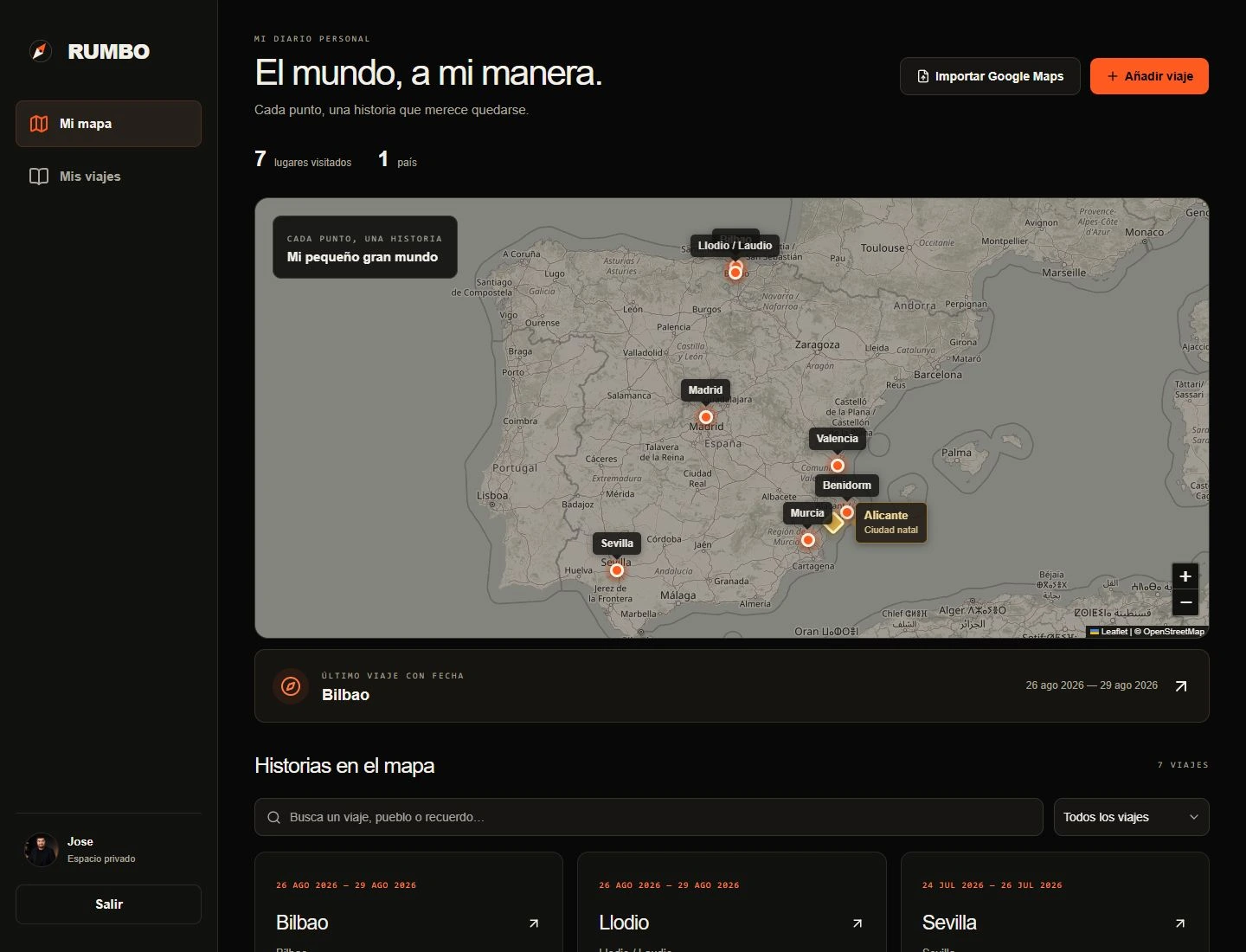
Task: Click the 7 VIAJES count label
Action: (x=1183, y=765)
